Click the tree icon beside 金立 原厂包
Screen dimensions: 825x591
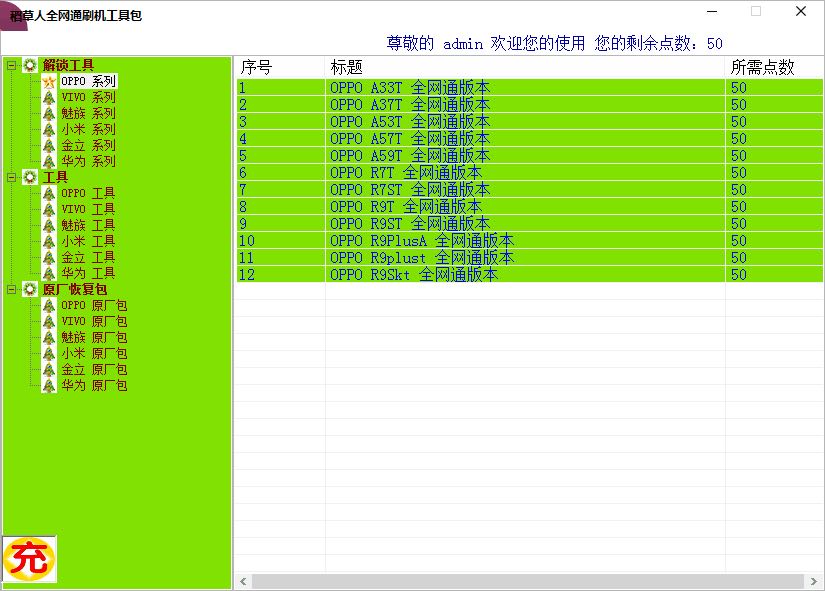point(49,370)
